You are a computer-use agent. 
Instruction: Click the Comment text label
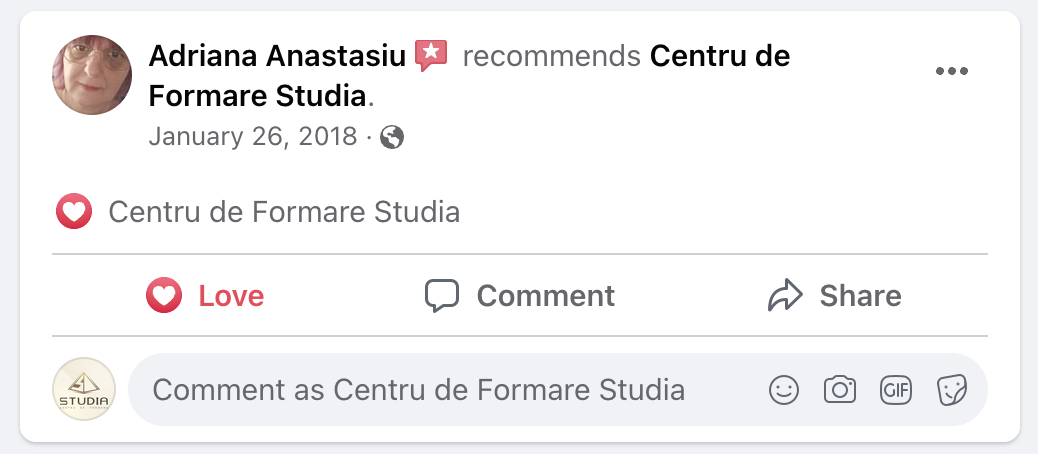[545, 296]
